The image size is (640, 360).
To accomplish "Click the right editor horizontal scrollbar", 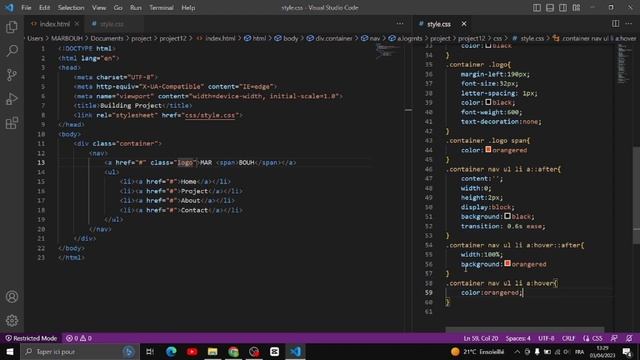I will [x=524, y=329].
